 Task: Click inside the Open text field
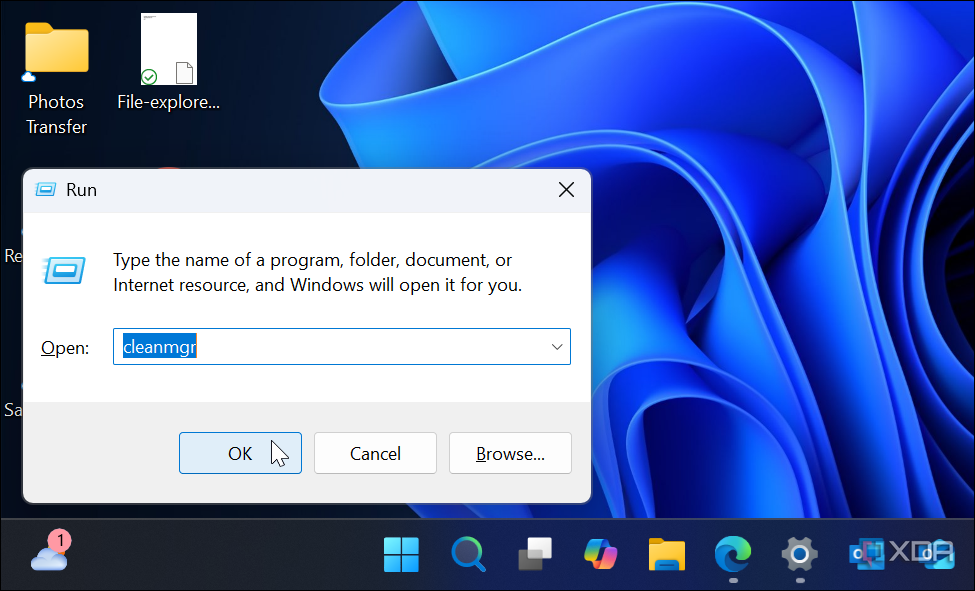coord(330,347)
